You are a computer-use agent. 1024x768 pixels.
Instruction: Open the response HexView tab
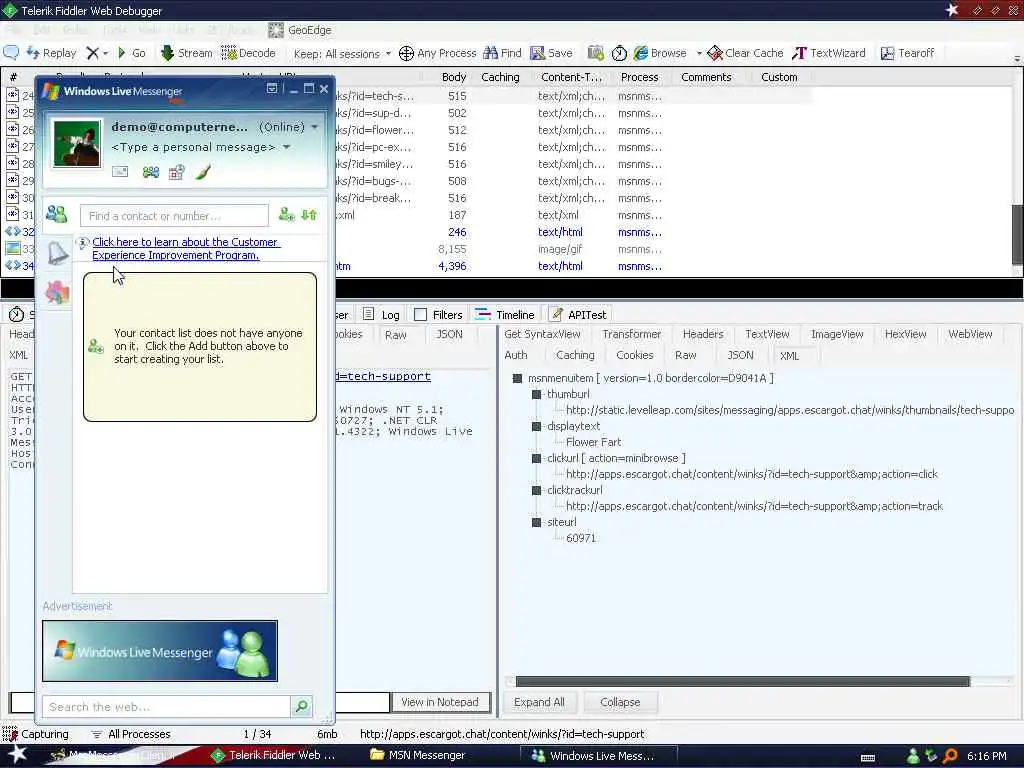pyautogui.click(x=905, y=334)
